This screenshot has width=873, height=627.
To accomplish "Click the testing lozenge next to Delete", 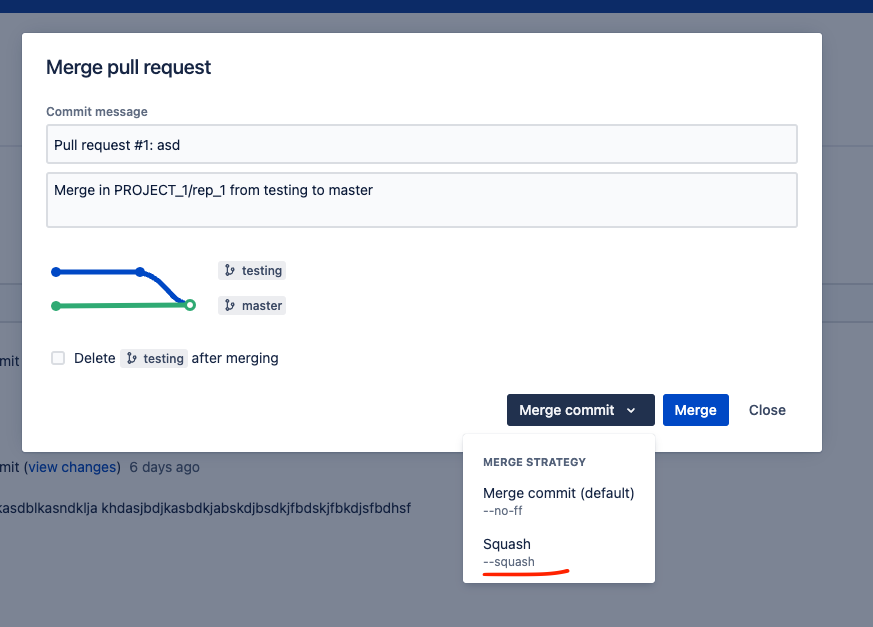I will click(x=154, y=357).
